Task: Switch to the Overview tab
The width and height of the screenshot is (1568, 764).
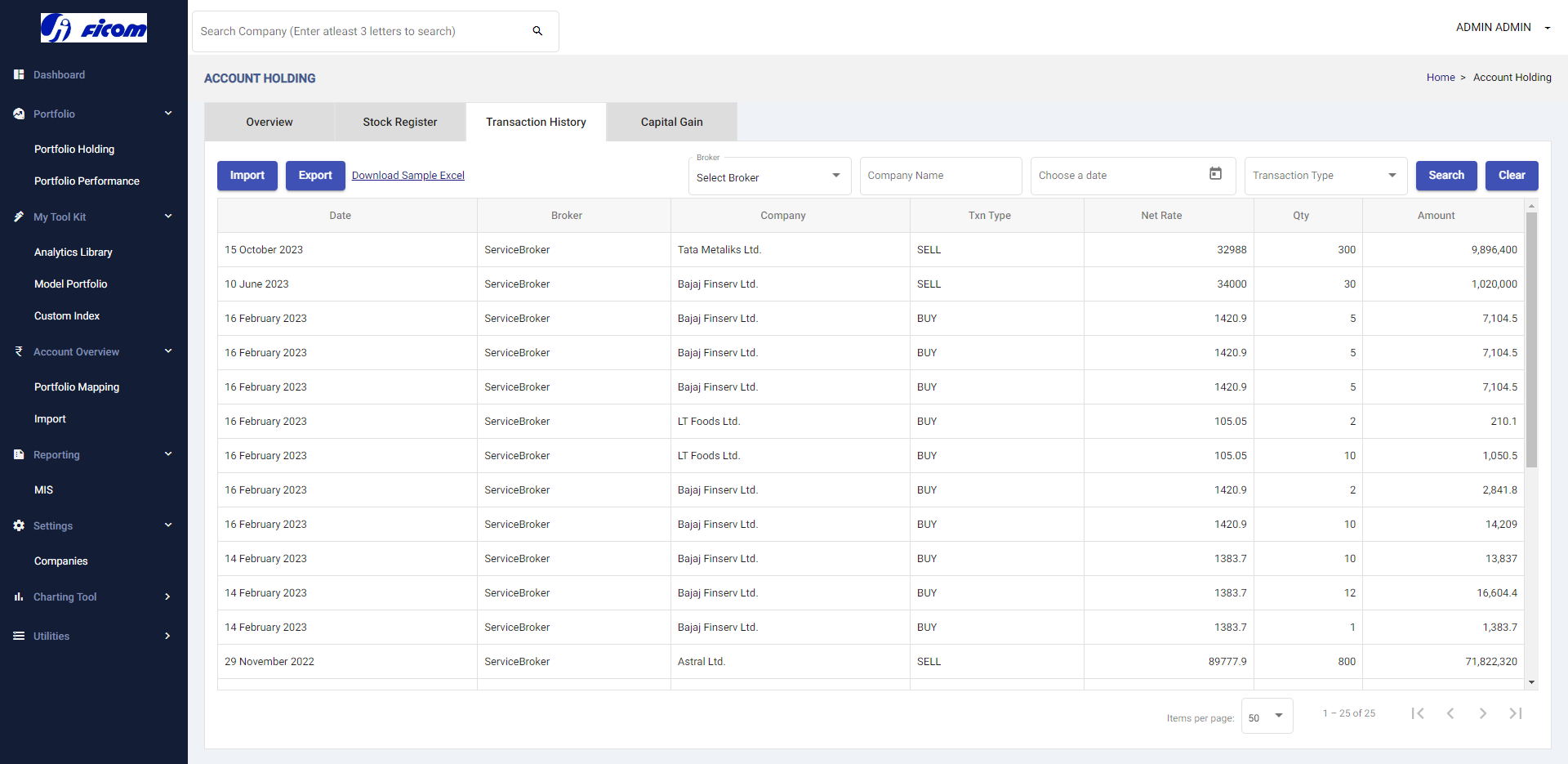Action: [x=269, y=122]
